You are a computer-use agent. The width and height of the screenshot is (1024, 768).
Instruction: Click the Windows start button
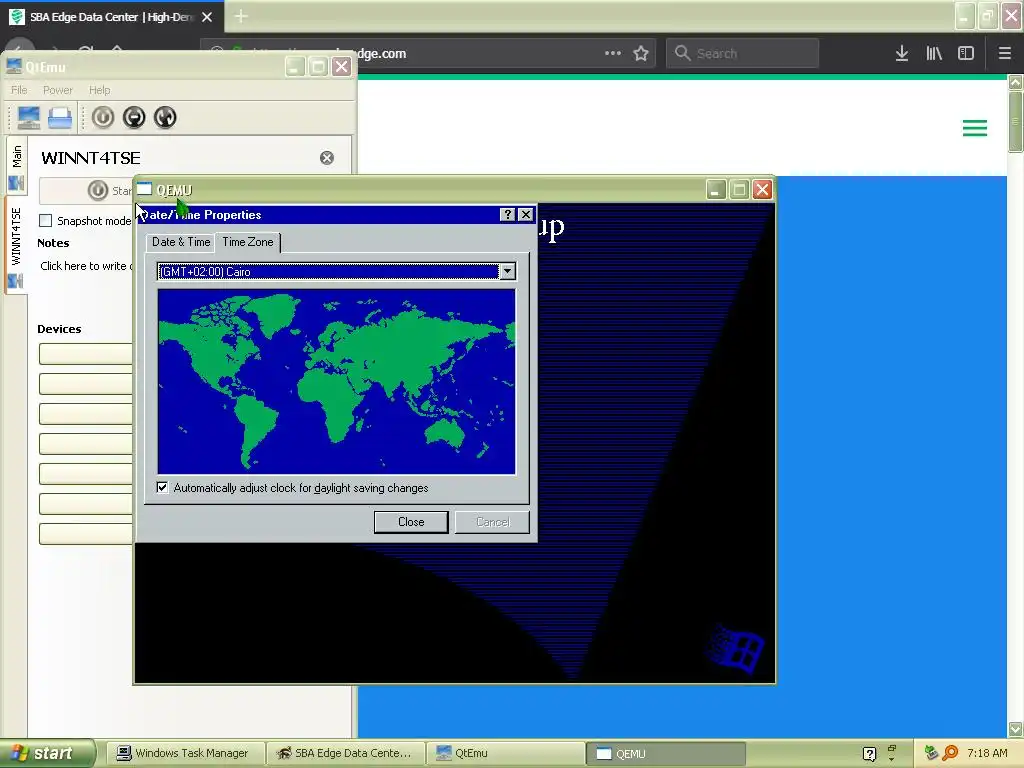[x=47, y=754]
